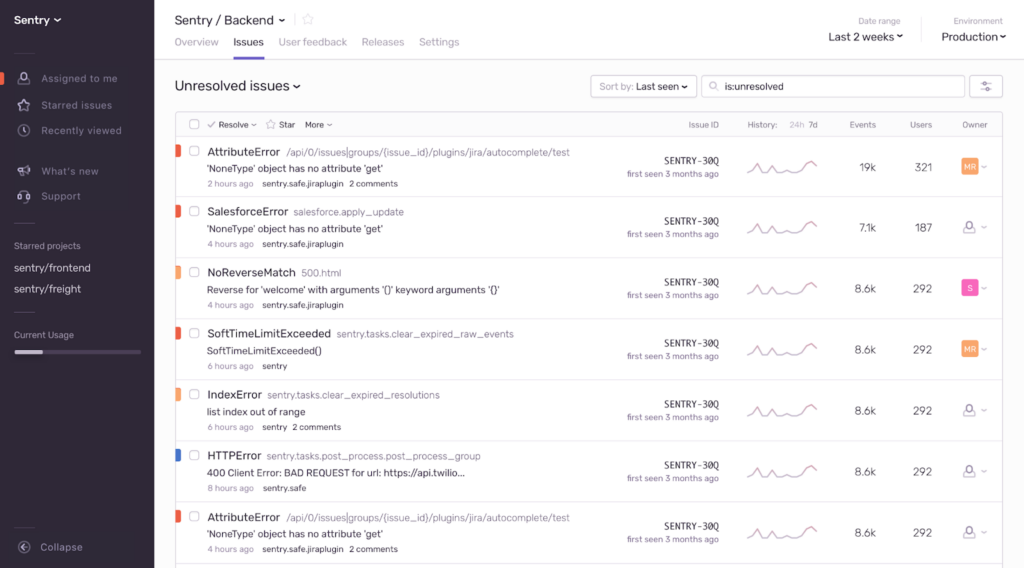This screenshot has width=1024, height=568.
Task: Open the sentry/frontend starred project
Action: 52,268
